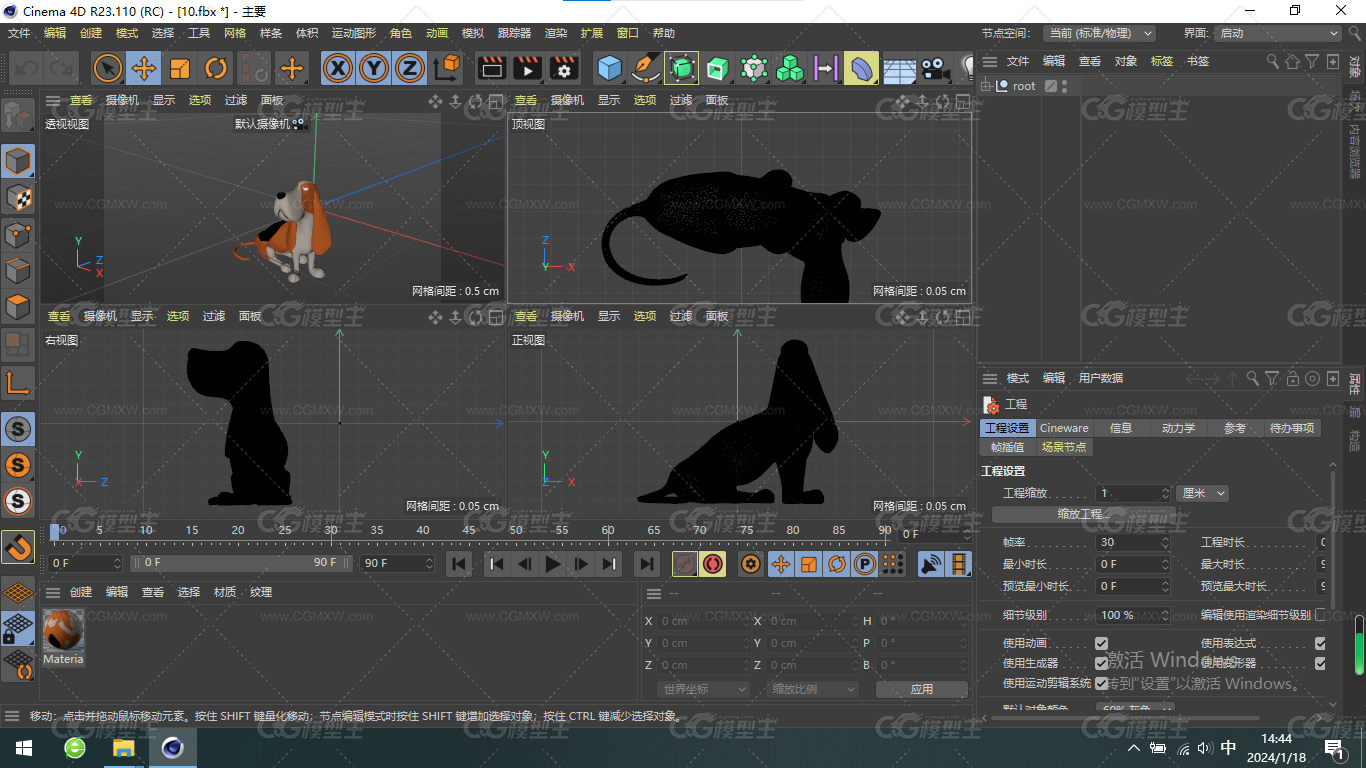Open the 窗口 menu

[628, 33]
